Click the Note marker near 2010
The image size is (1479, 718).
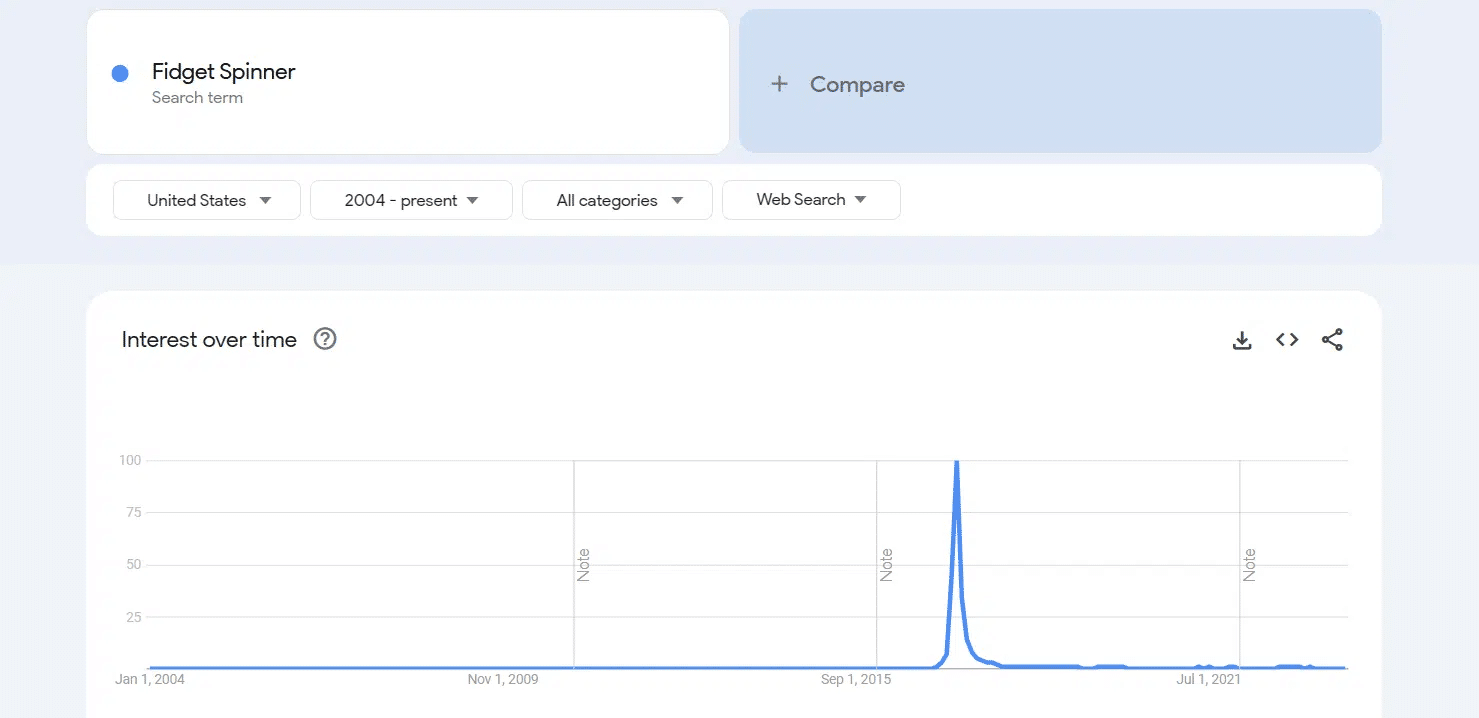pyautogui.click(x=584, y=564)
